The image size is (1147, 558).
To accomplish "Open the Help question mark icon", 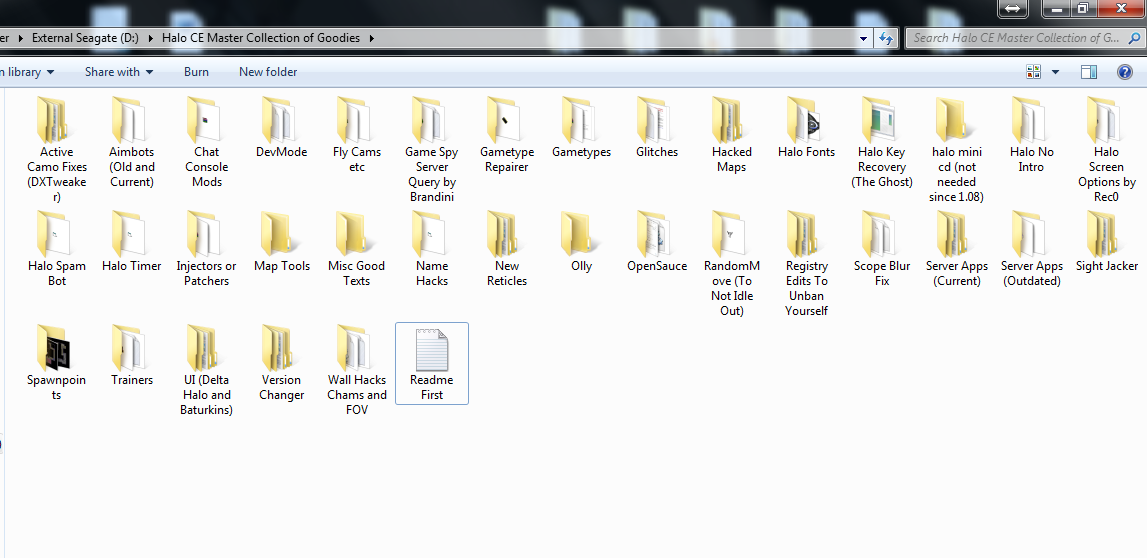I will 1125,72.
